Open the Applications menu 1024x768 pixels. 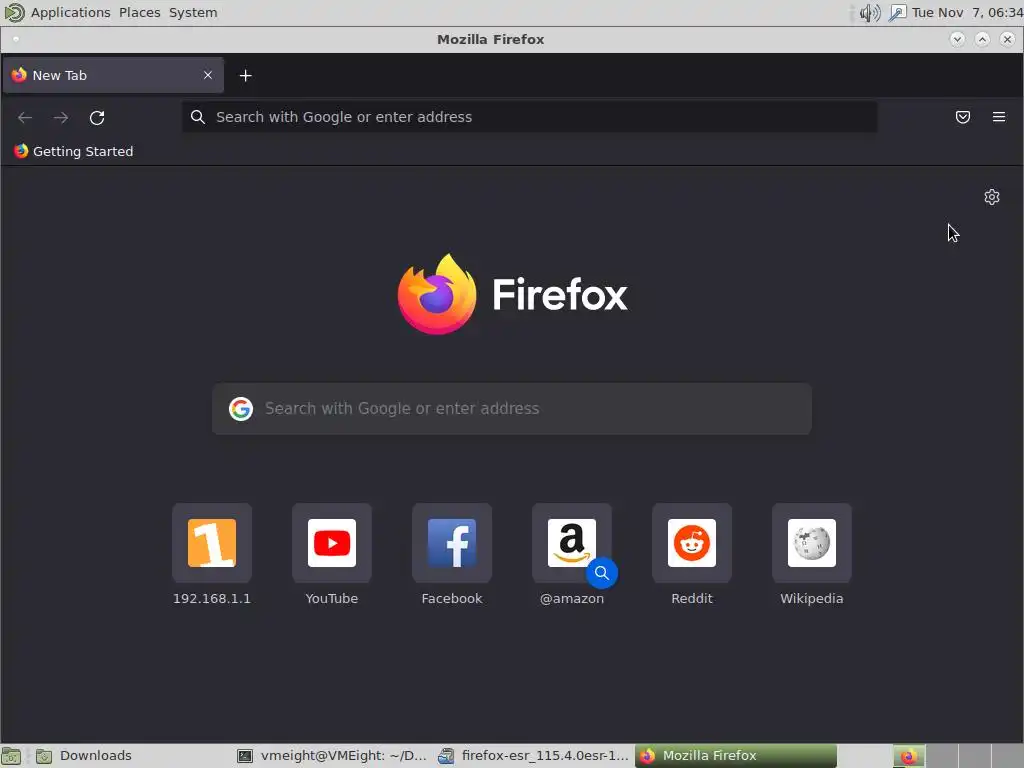coord(71,12)
